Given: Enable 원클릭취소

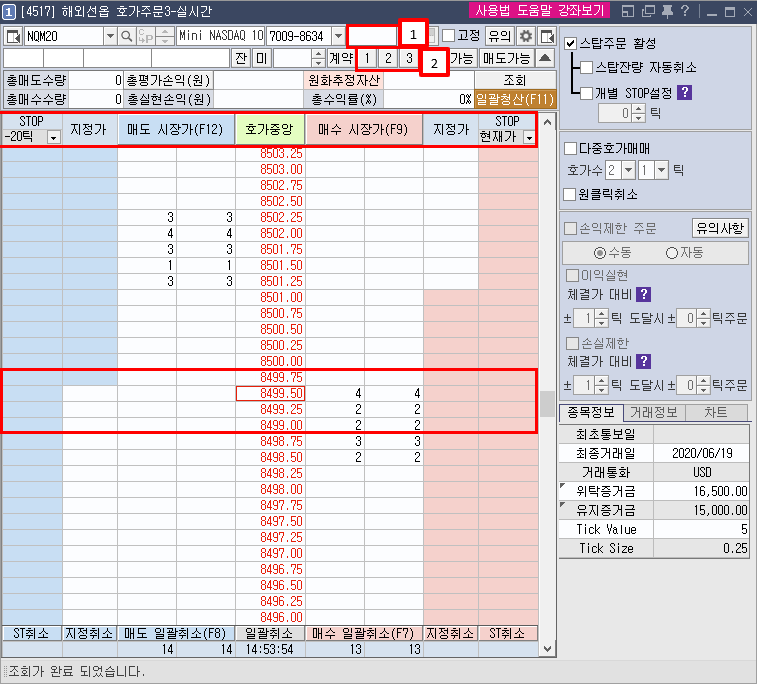Looking at the screenshot, I should pos(570,195).
